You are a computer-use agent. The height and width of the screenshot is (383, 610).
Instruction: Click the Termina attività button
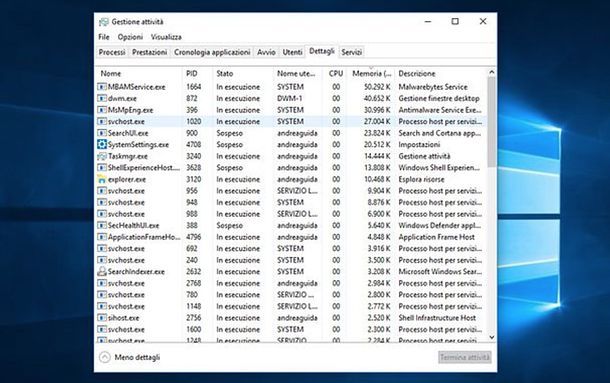465,357
